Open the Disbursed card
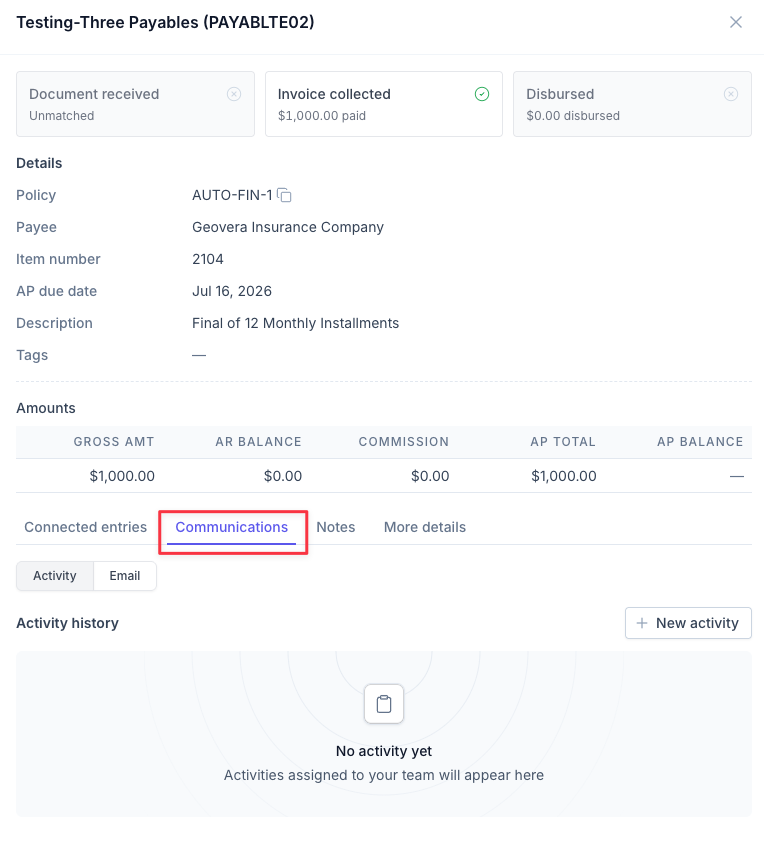 632,104
